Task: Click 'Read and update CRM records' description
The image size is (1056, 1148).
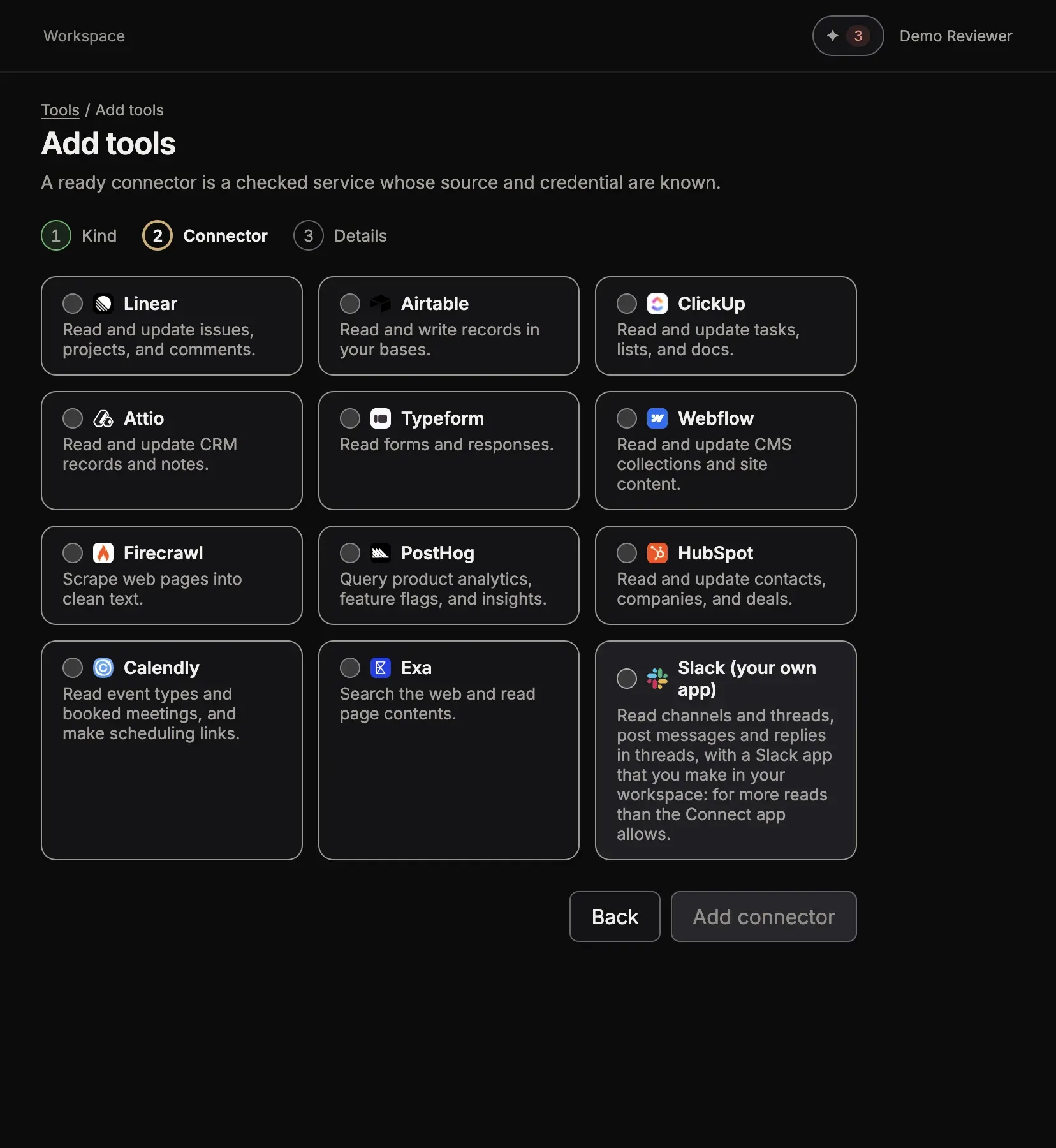Action: click(x=150, y=454)
